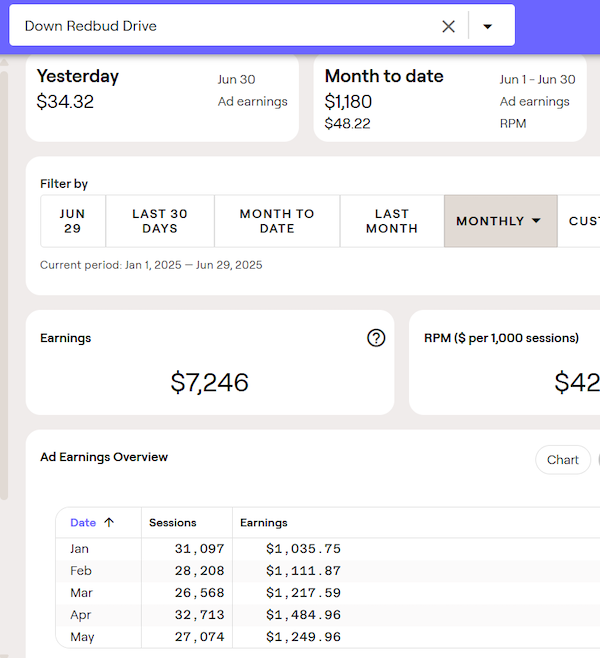The height and width of the screenshot is (658, 600).
Task: Click sessions value 31,097
Action: tap(199, 549)
